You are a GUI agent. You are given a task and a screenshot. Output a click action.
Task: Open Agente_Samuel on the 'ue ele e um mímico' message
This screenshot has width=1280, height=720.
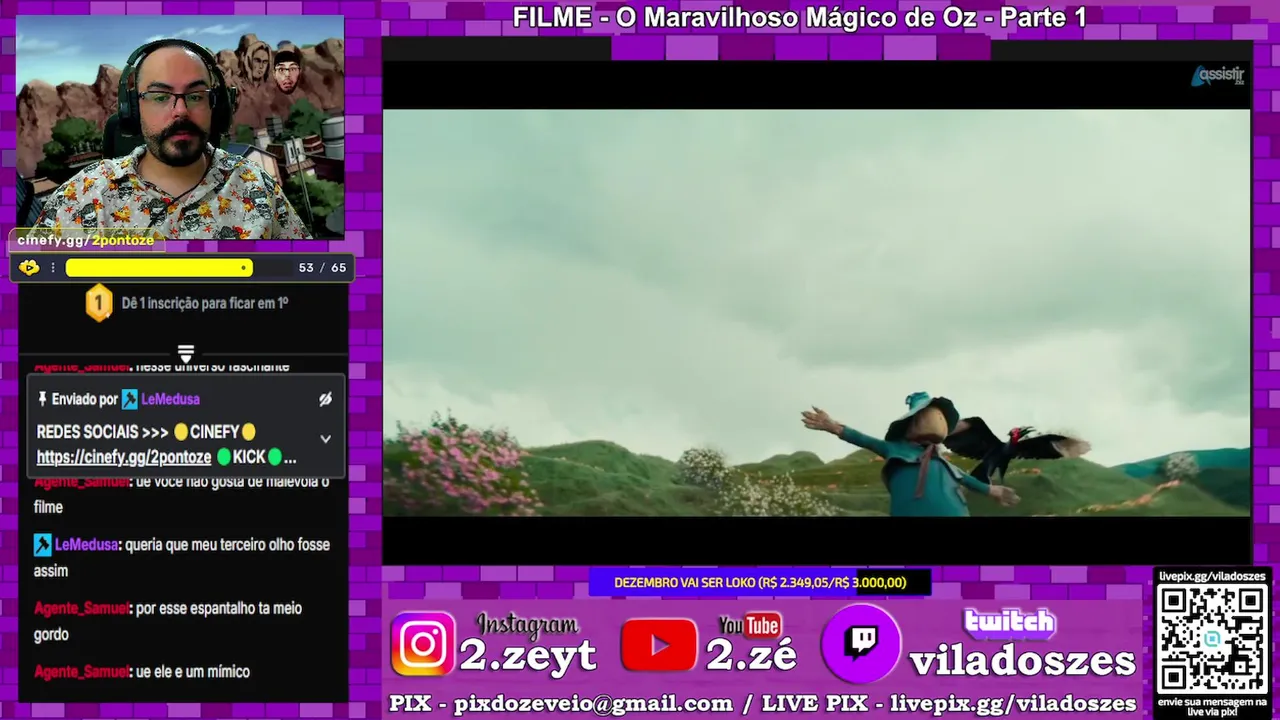81,672
